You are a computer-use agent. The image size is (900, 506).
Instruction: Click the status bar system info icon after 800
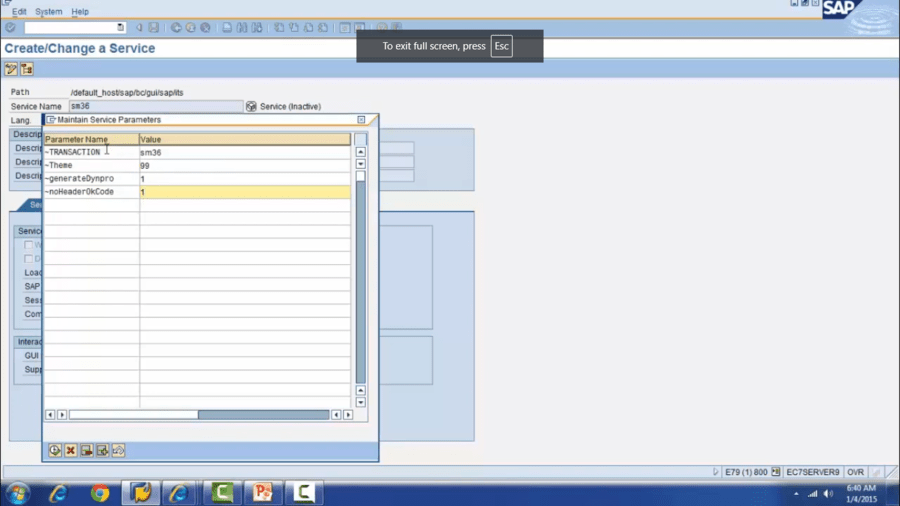point(775,472)
